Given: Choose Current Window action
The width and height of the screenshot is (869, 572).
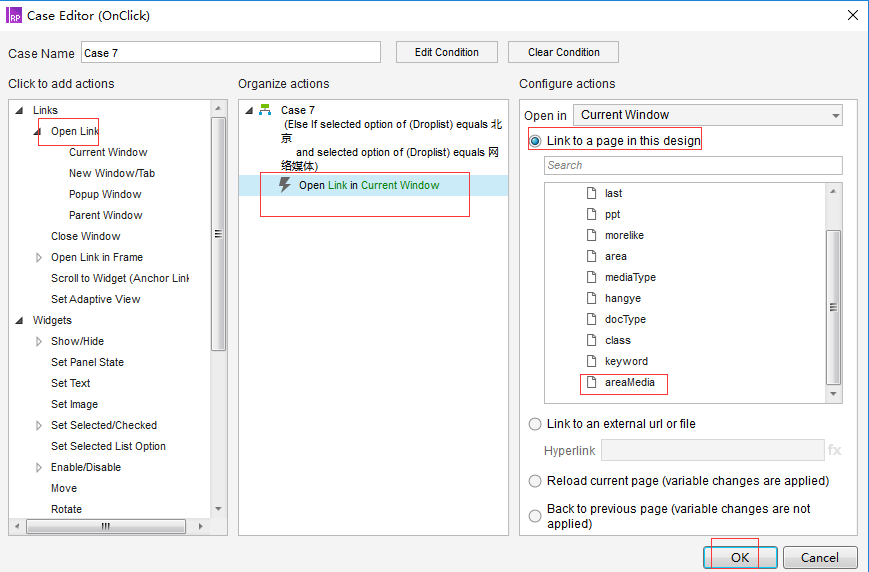Looking at the screenshot, I should 108,152.
